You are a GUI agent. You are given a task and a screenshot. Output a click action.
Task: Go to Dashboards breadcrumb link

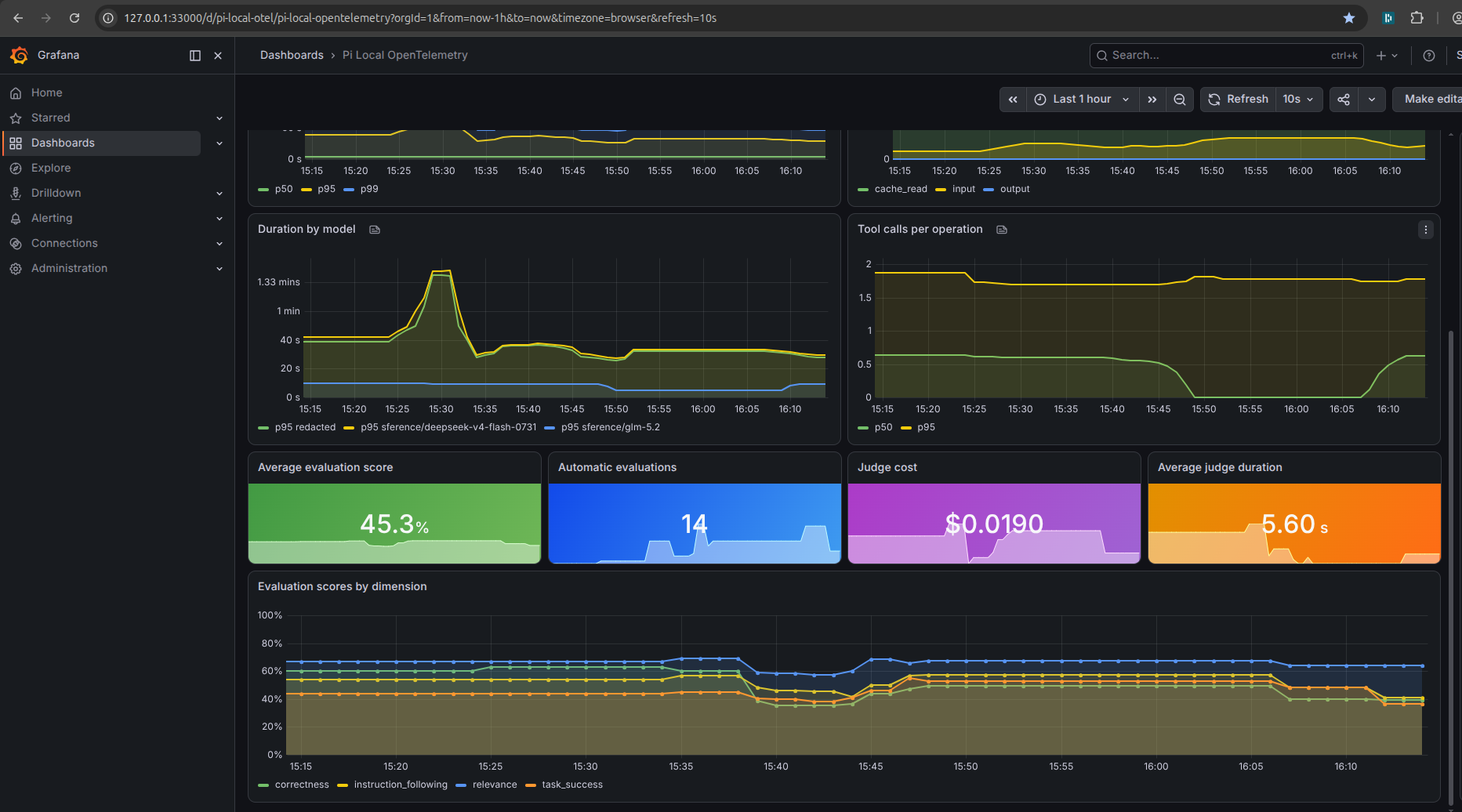(x=292, y=55)
